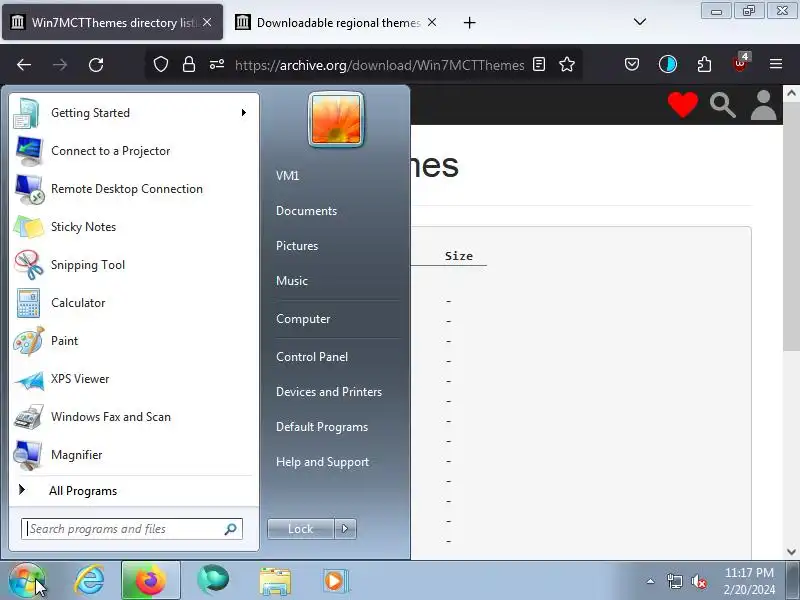
Task: Click the site security padlock
Action: click(189, 64)
